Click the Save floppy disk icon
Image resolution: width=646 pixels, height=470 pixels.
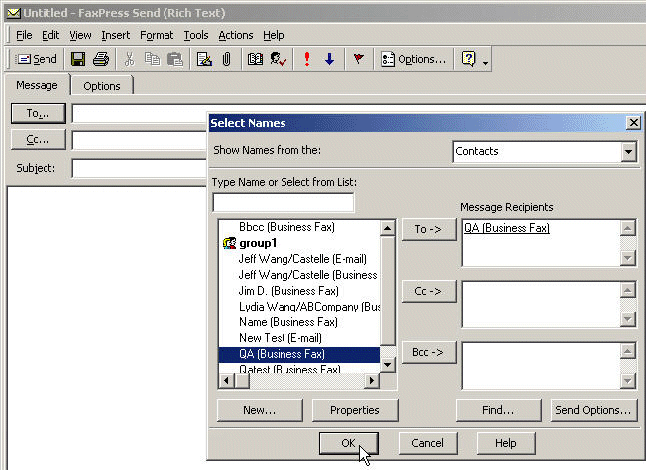coord(78,60)
